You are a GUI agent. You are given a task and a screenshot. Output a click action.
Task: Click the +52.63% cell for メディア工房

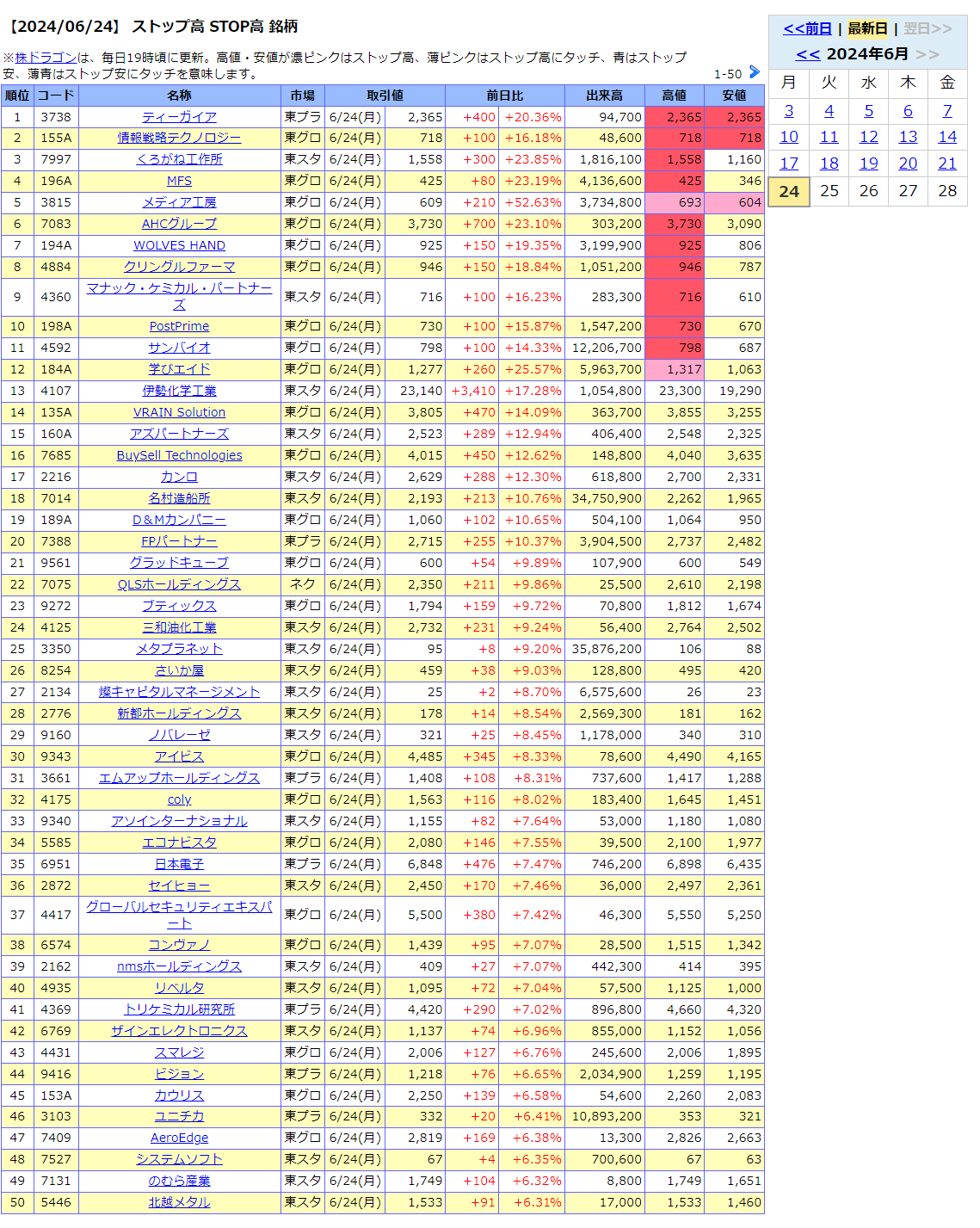[x=532, y=202]
